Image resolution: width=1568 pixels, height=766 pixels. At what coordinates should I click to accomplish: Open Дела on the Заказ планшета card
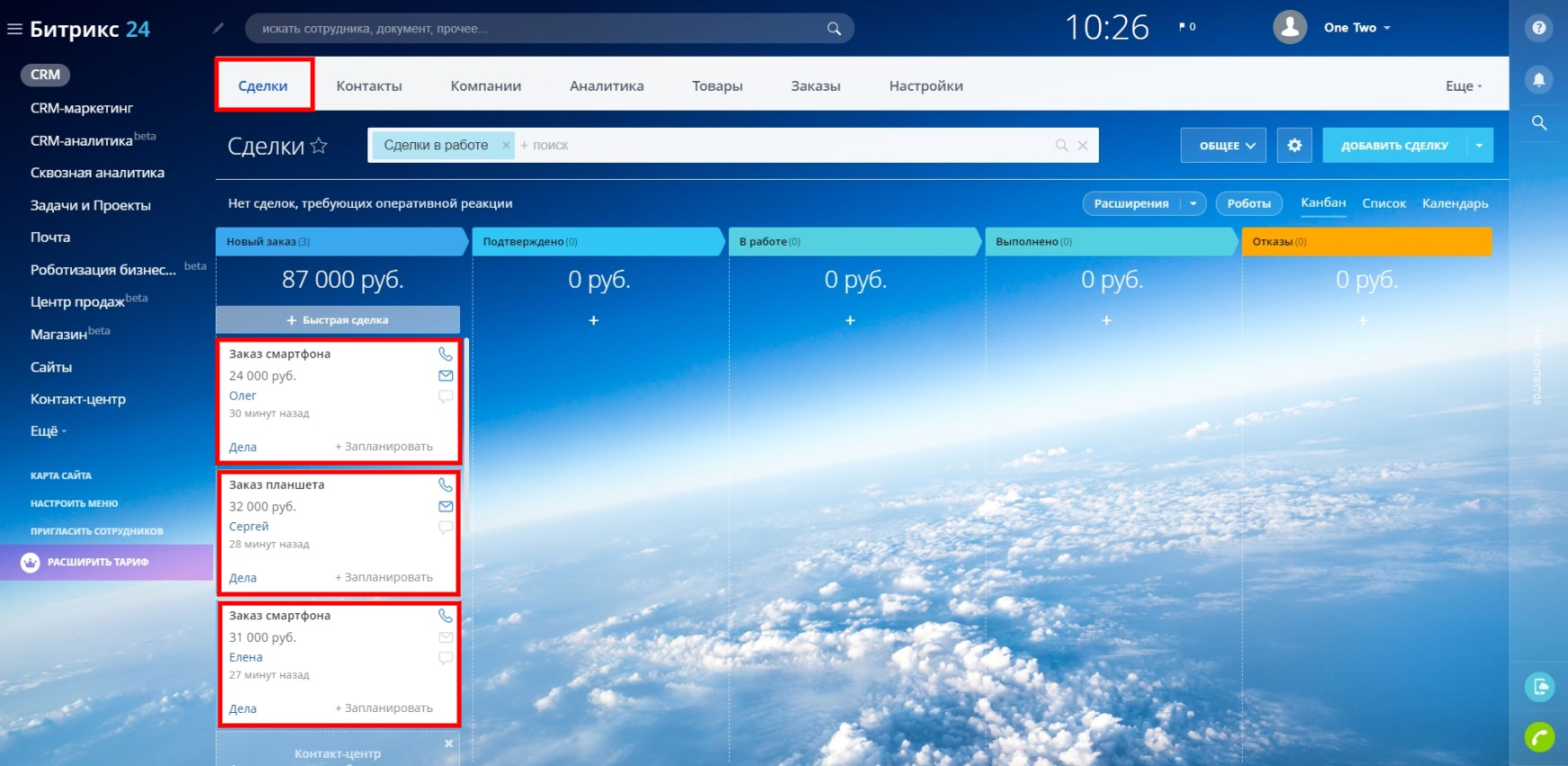tap(243, 577)
